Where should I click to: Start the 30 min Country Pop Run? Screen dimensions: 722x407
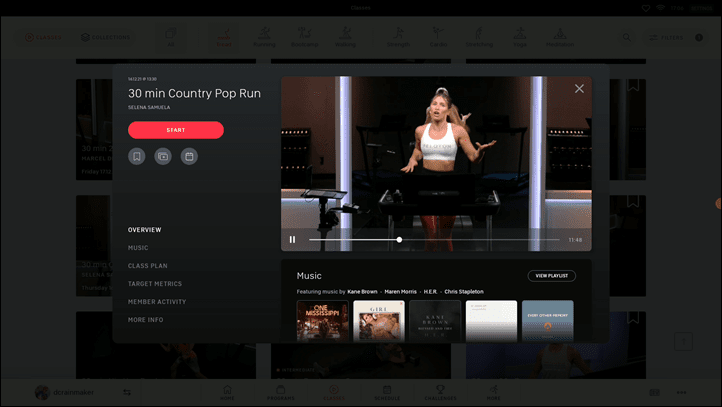point(176,130)
